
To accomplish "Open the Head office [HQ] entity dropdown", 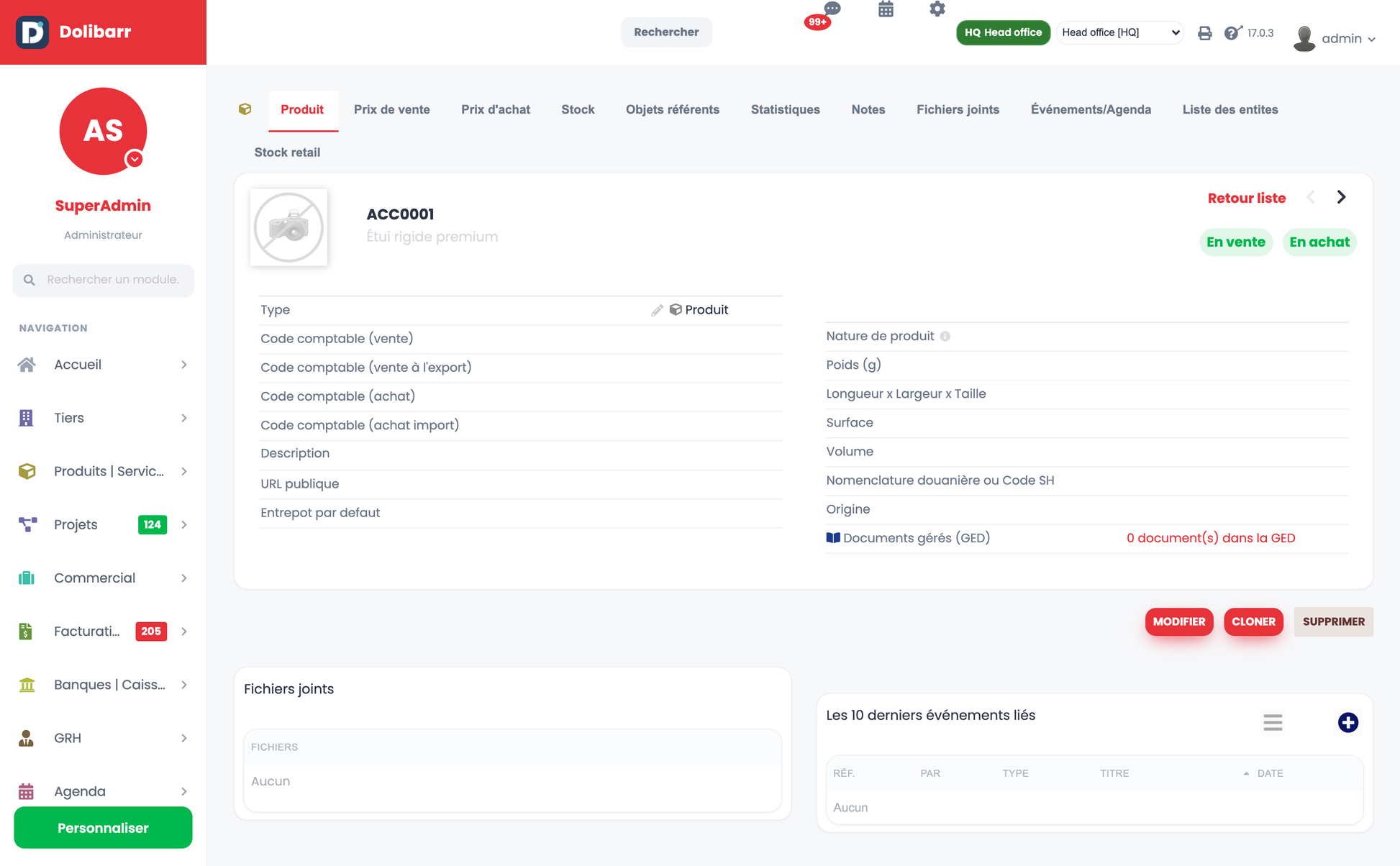I will 1119,32.
